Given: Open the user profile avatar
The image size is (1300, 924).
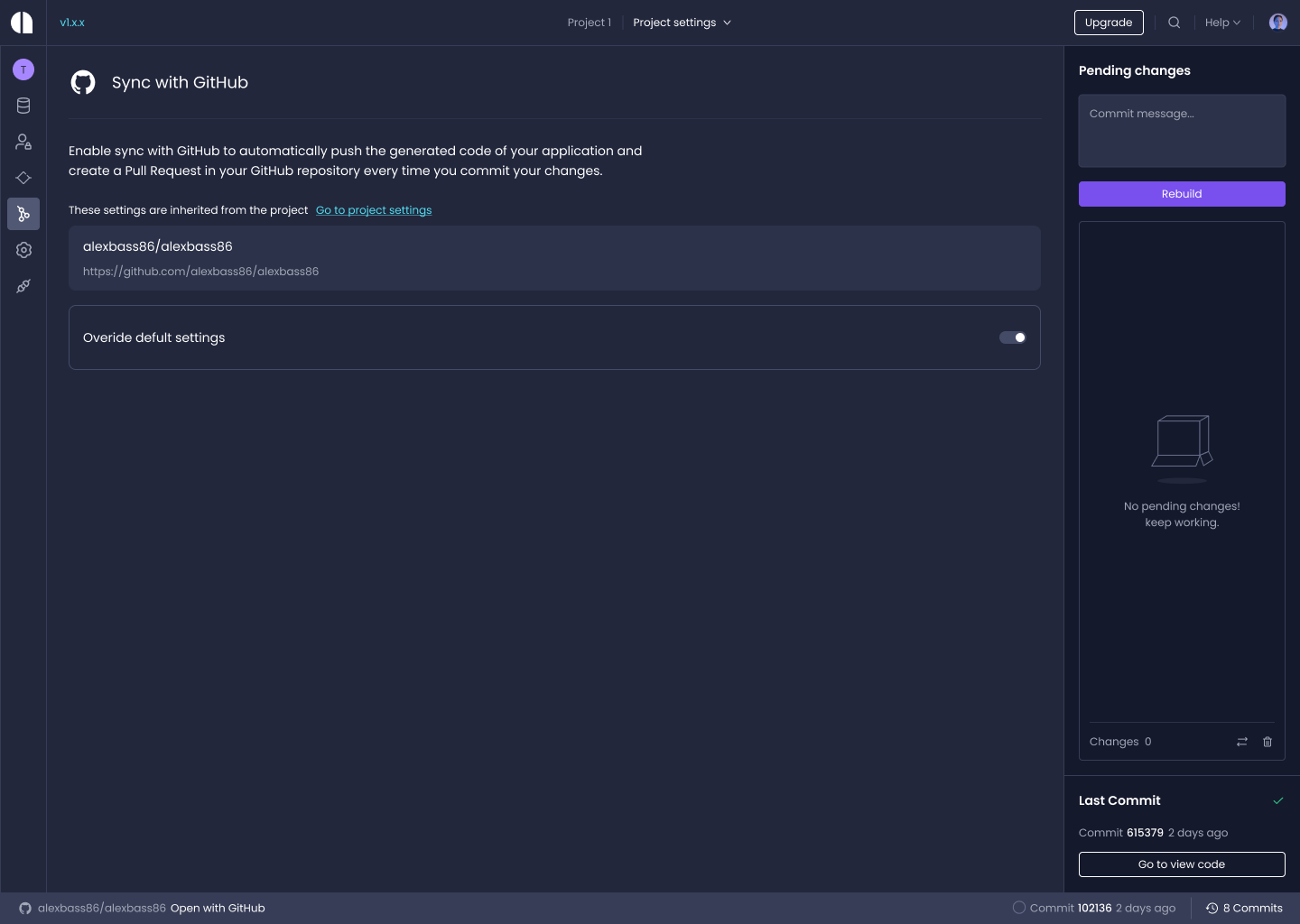Looking at the screenshot, I should [x=1277, y=23].
